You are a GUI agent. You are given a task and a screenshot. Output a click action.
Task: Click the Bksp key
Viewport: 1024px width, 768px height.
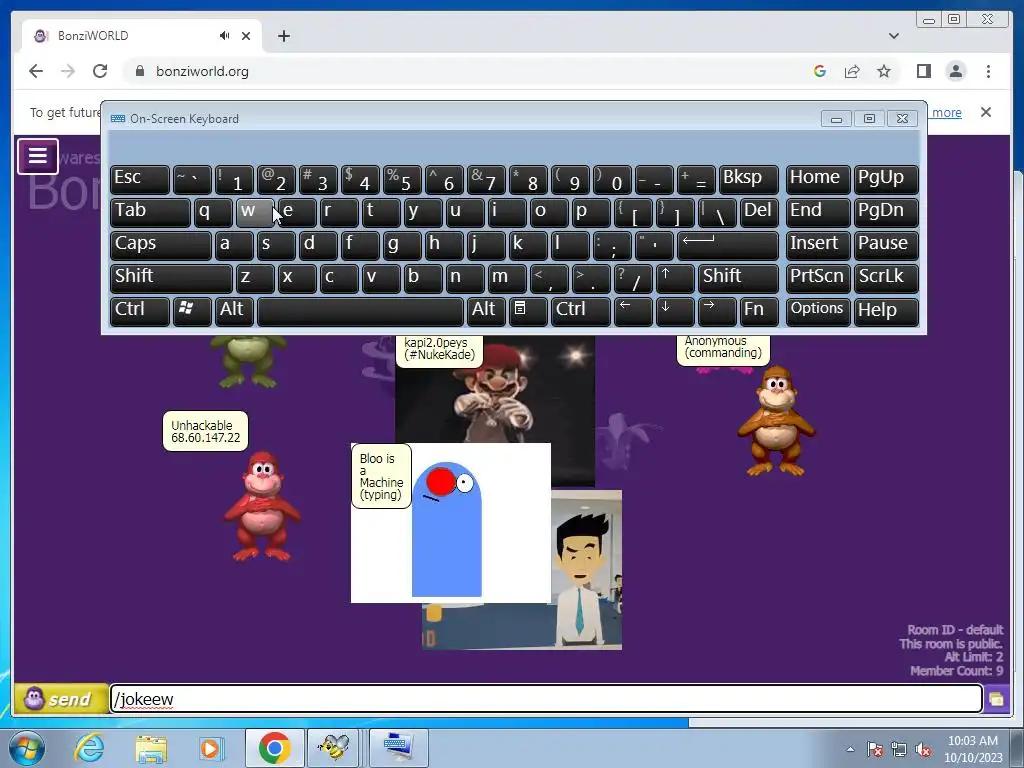click(x=748, y=180)
